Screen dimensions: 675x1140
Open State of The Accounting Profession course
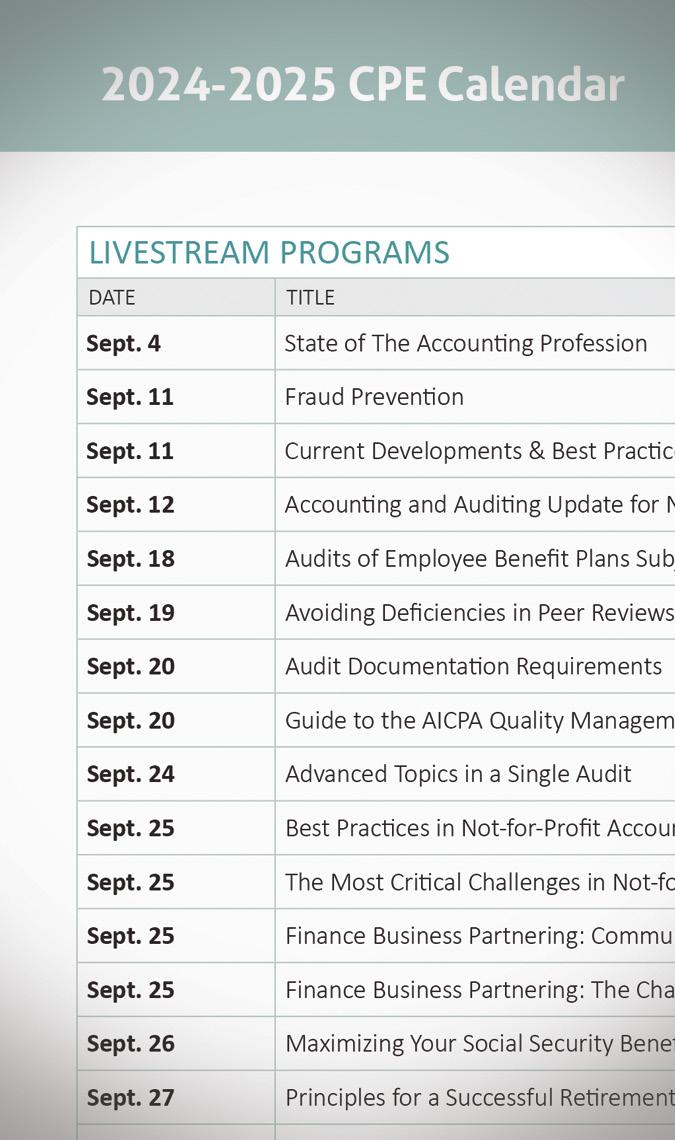point(465,343)
